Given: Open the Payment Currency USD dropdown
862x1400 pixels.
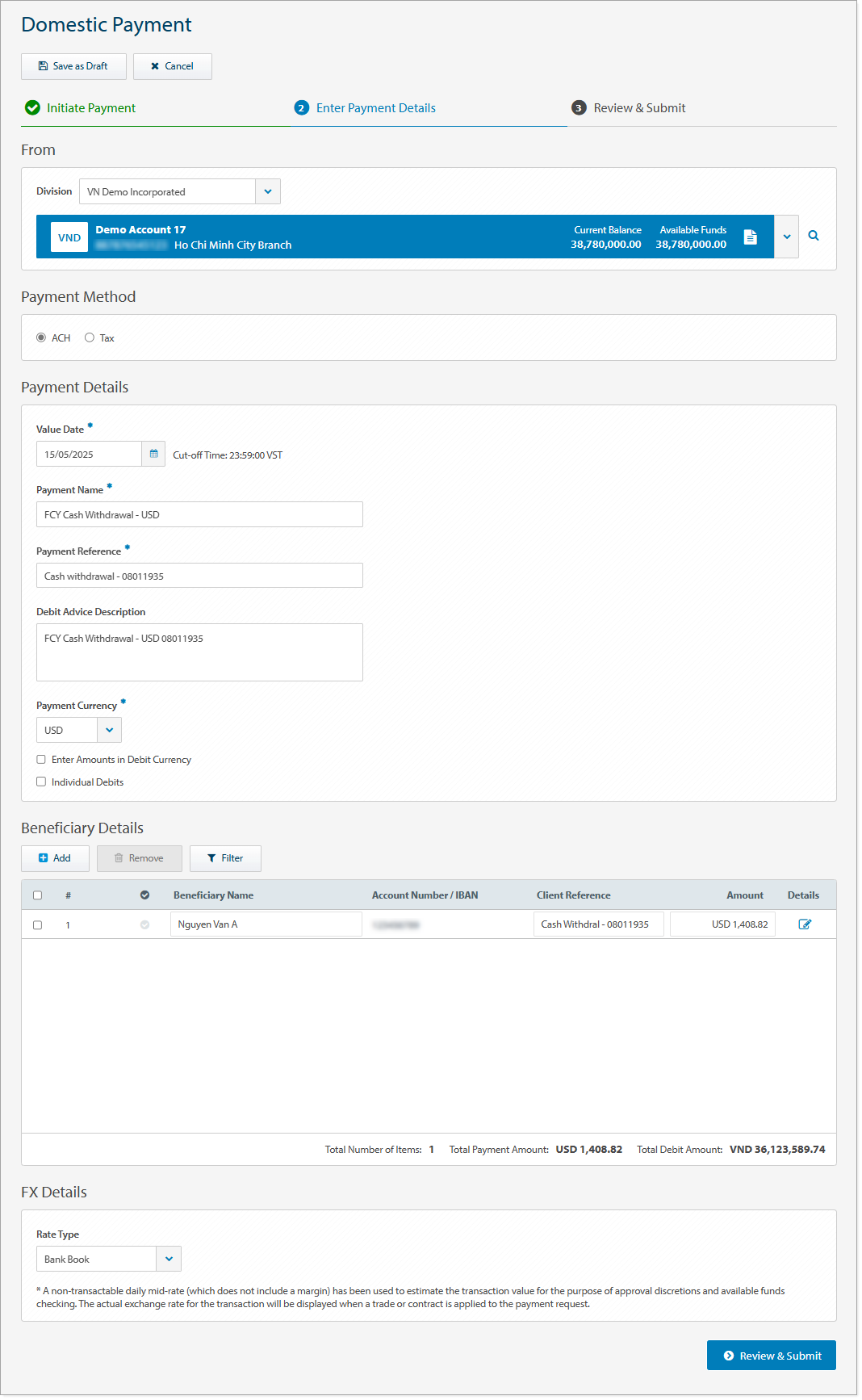Looking at the screenshot, I should point(110,730).
